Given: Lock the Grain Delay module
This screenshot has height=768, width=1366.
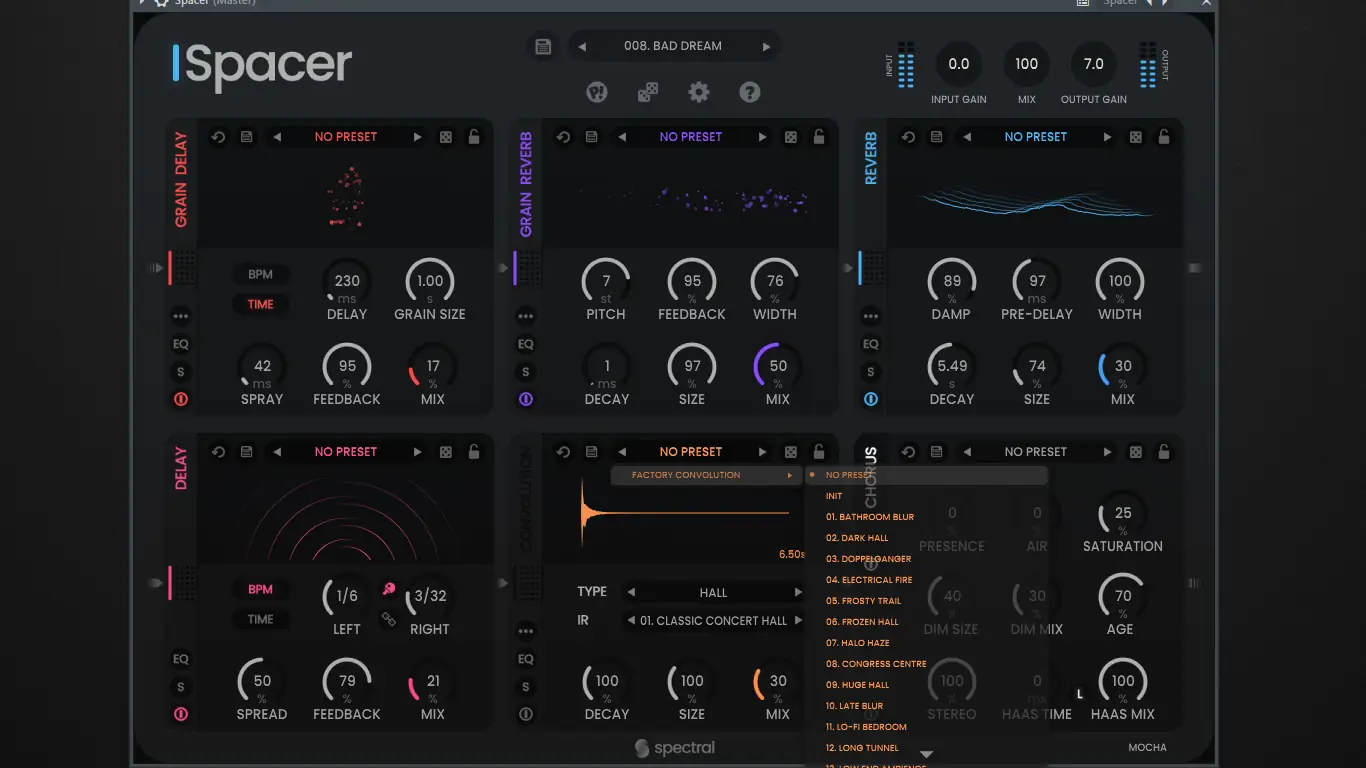Looking at the screenshot, I should pyautogui.click(x=474, y=137).
